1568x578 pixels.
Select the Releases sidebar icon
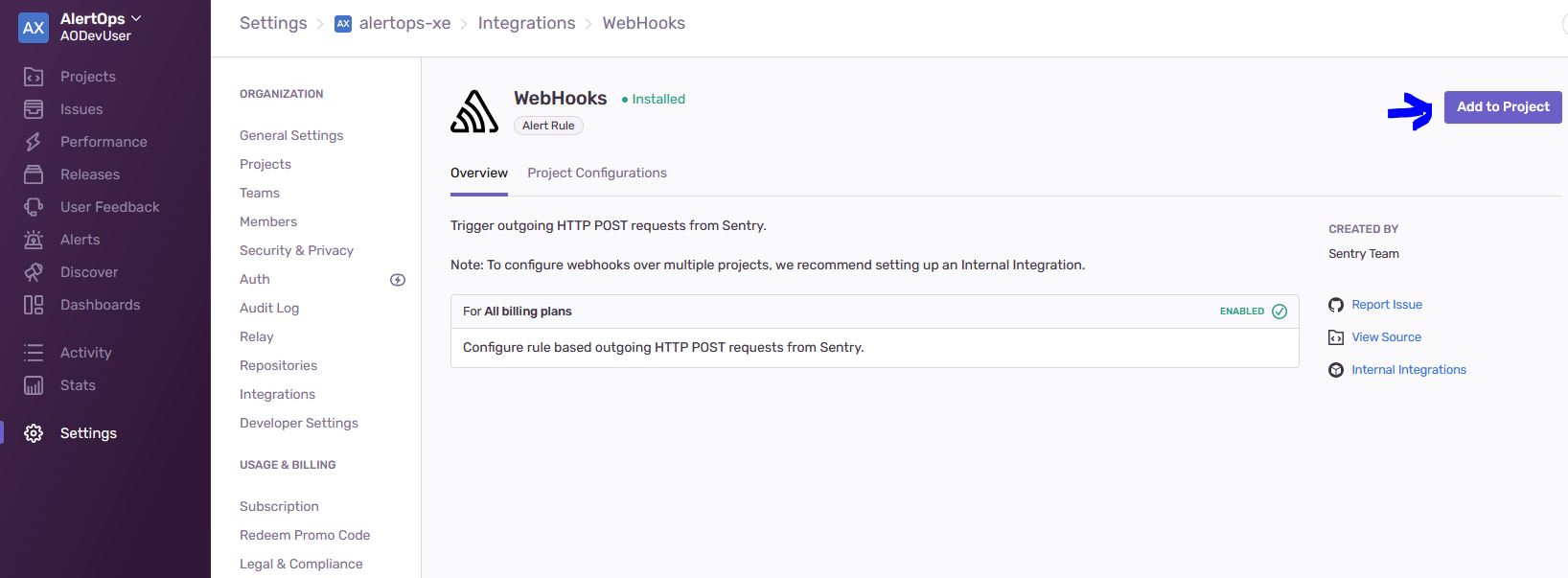tap(34, 174)
